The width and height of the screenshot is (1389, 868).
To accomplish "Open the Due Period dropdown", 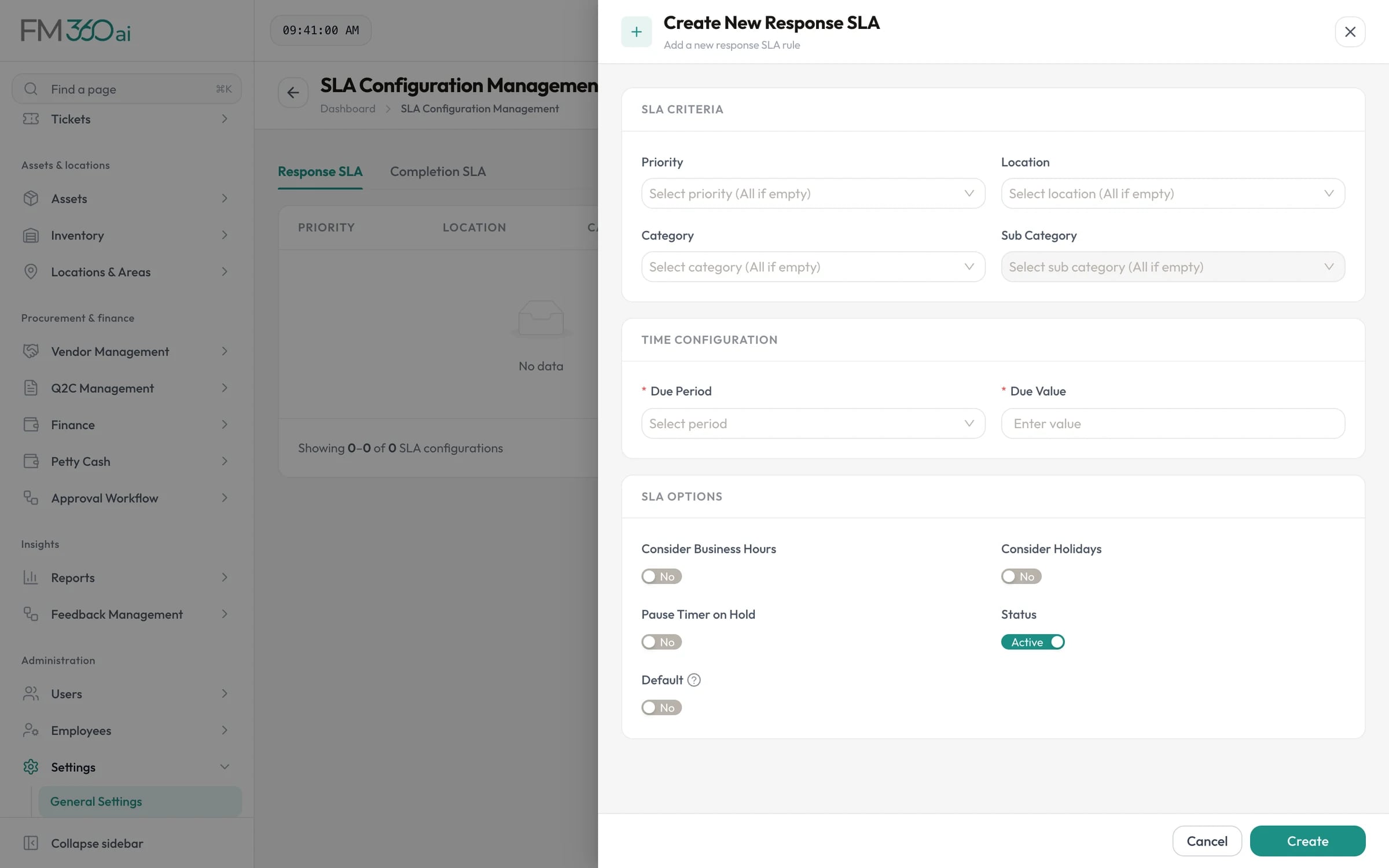I will pyautogui.click(x=813, y=424).
